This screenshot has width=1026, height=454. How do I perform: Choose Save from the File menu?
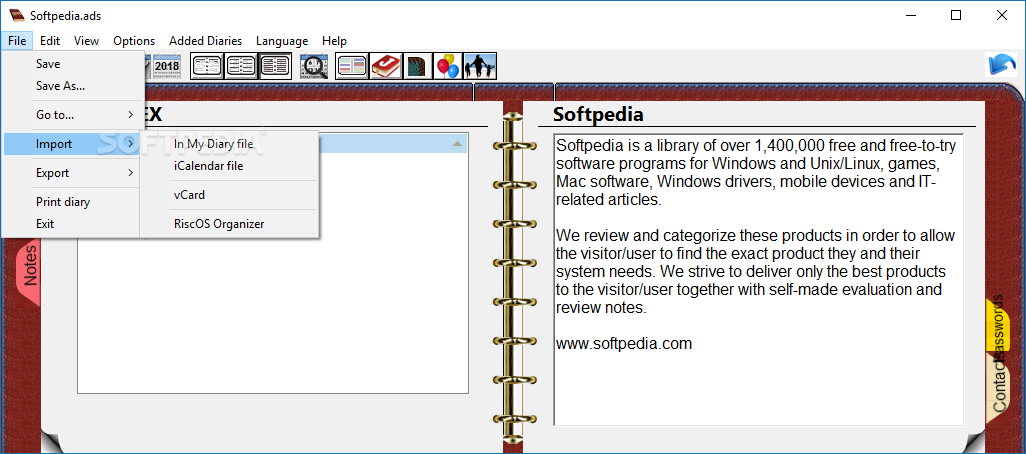tap(73, 64)
